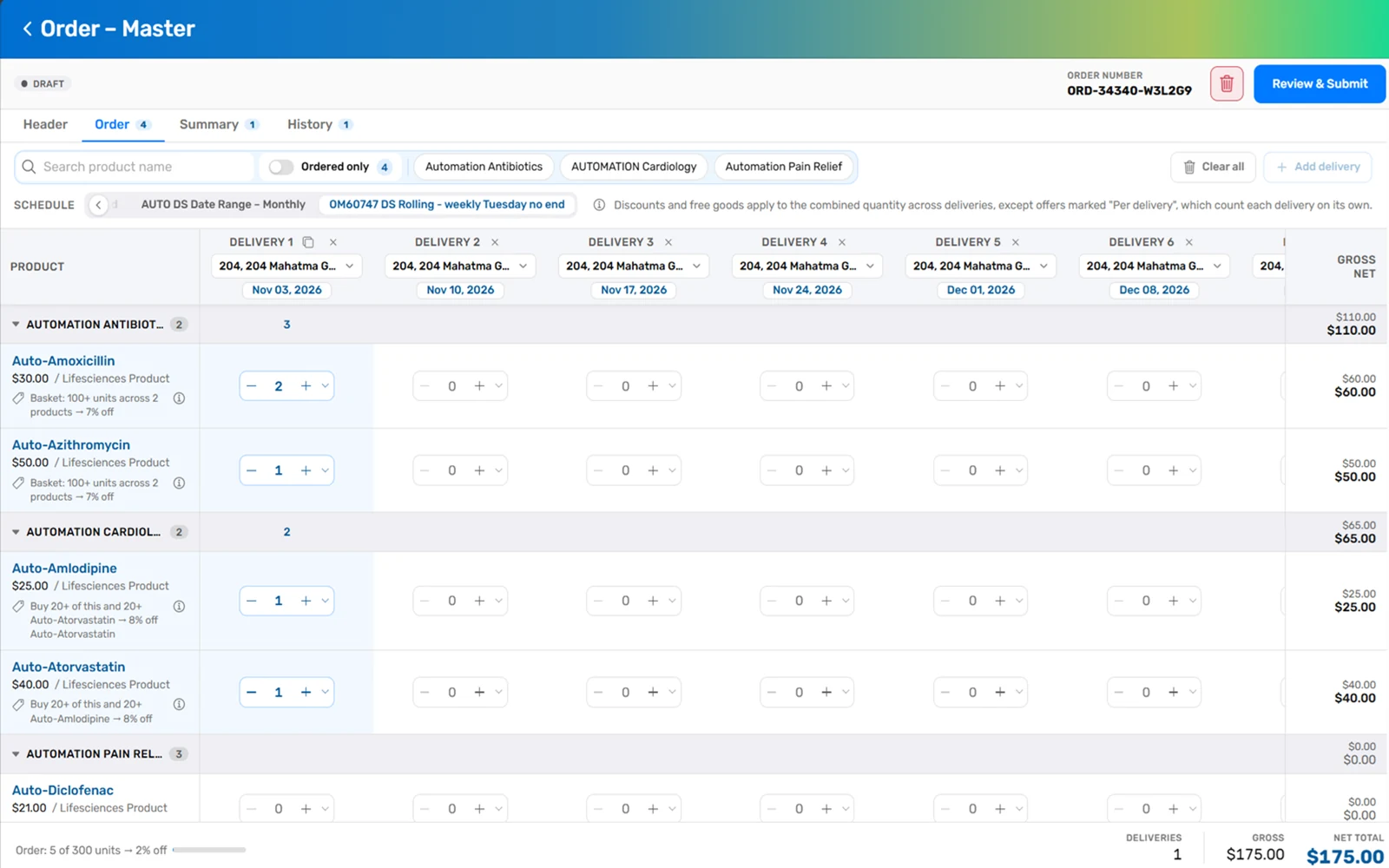Remove Delivery 6 with its X icon
The width and height of the screenshot is (1389, 868).
click(x=1189, y=242)
